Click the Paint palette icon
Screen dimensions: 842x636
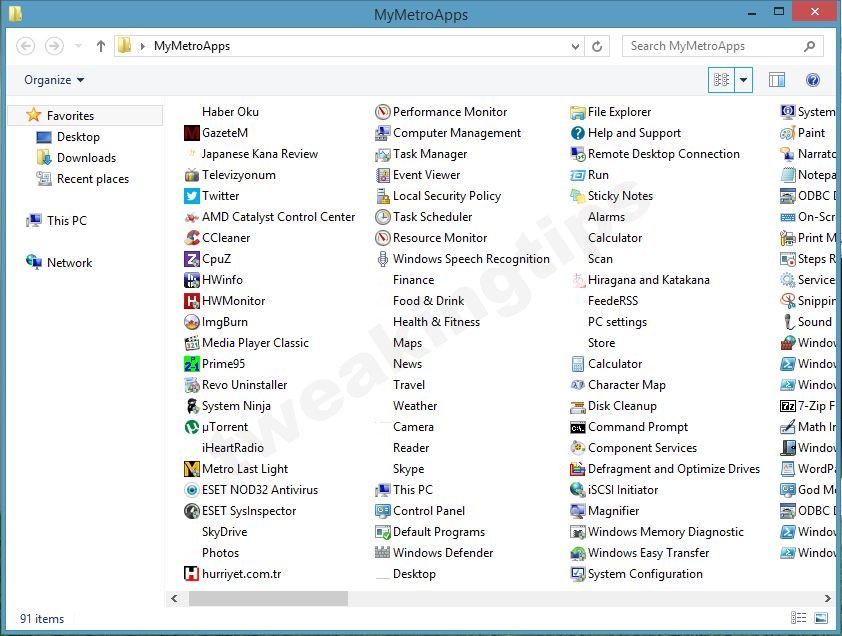click(788, 133)
